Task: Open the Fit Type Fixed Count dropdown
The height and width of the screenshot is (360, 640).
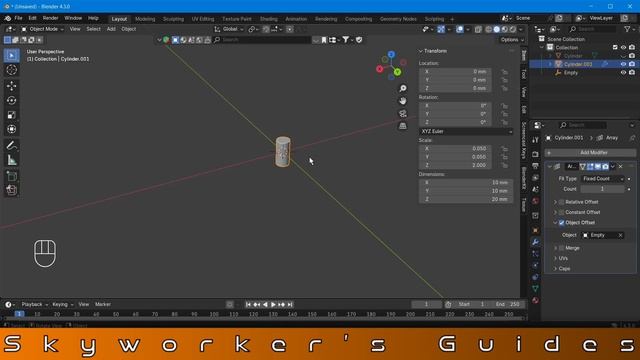Action: point(602,179)
